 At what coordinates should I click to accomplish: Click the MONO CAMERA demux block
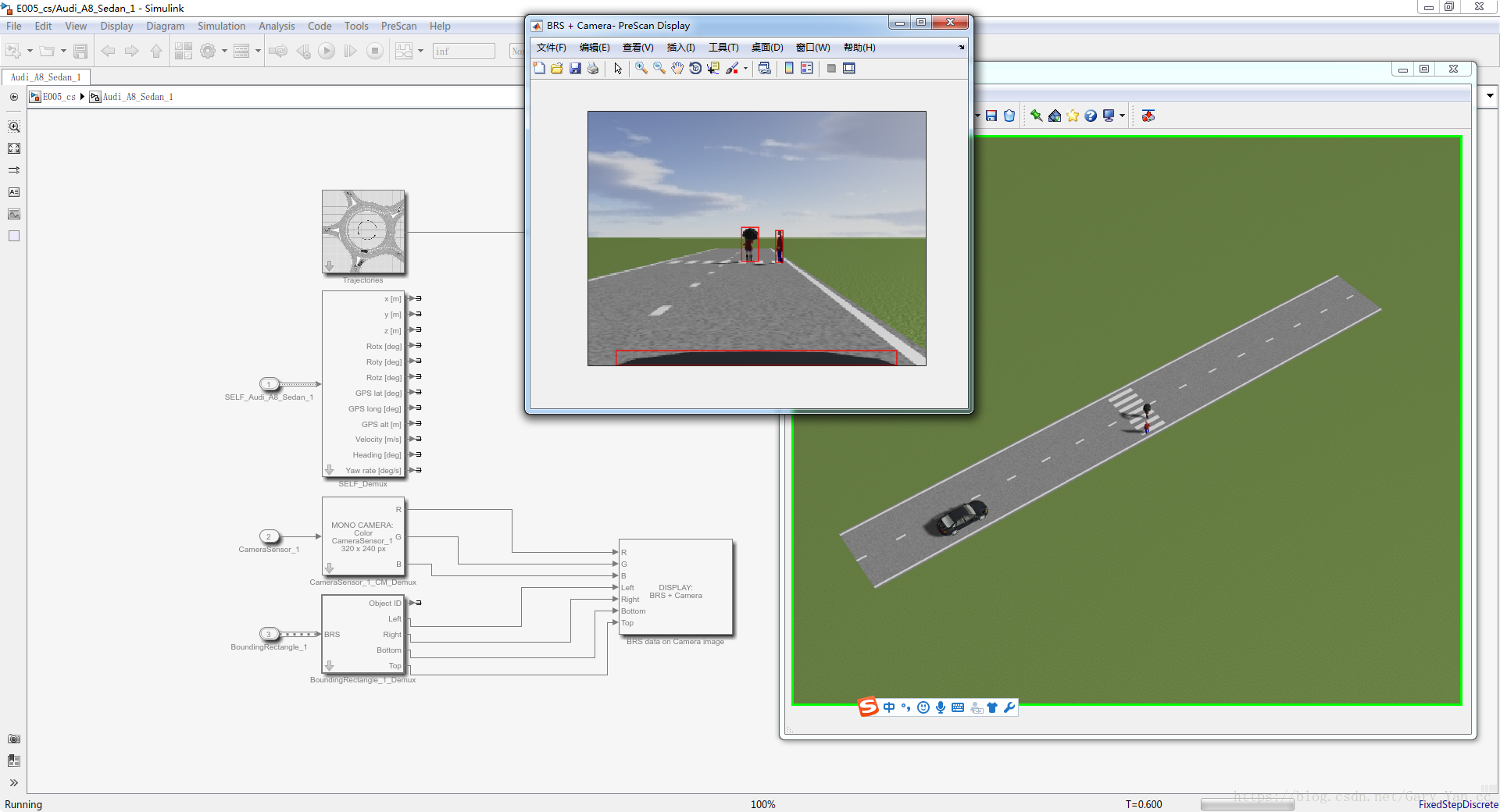pos(363,537)
